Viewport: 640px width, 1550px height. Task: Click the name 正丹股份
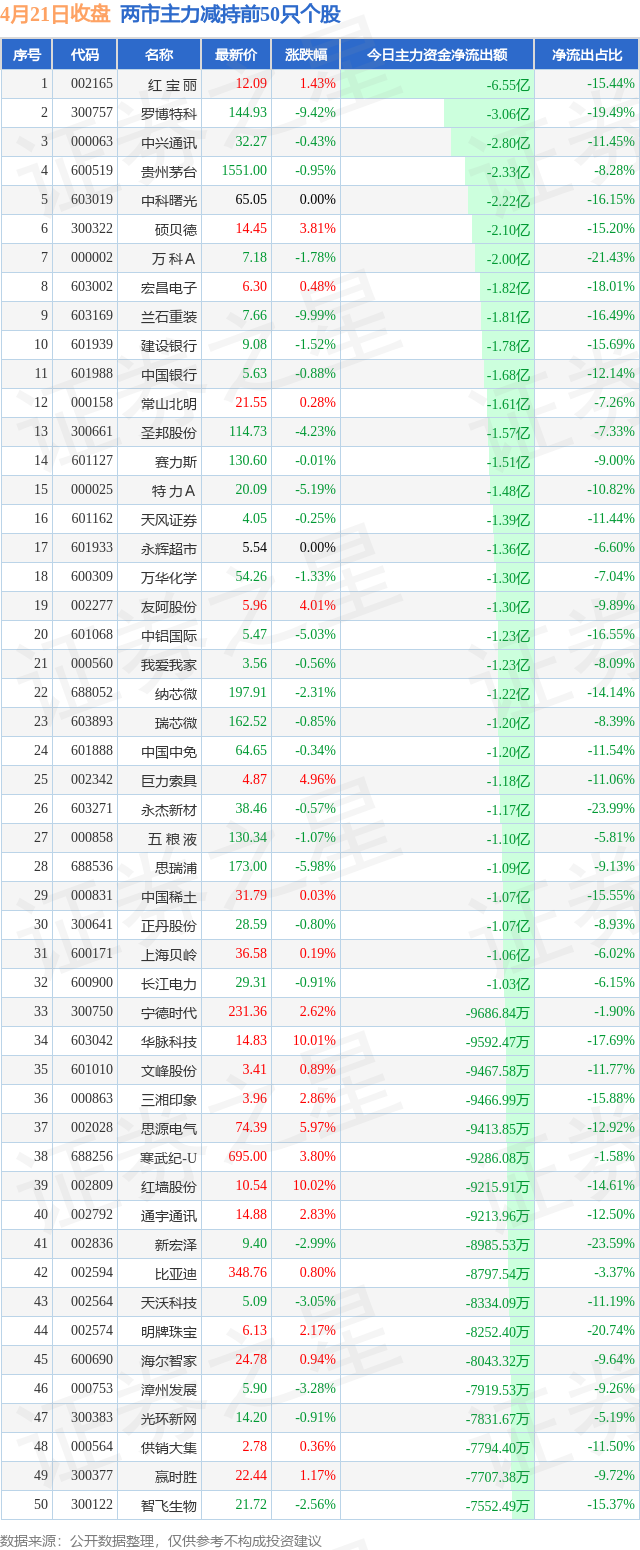click(x=169, y=925)
